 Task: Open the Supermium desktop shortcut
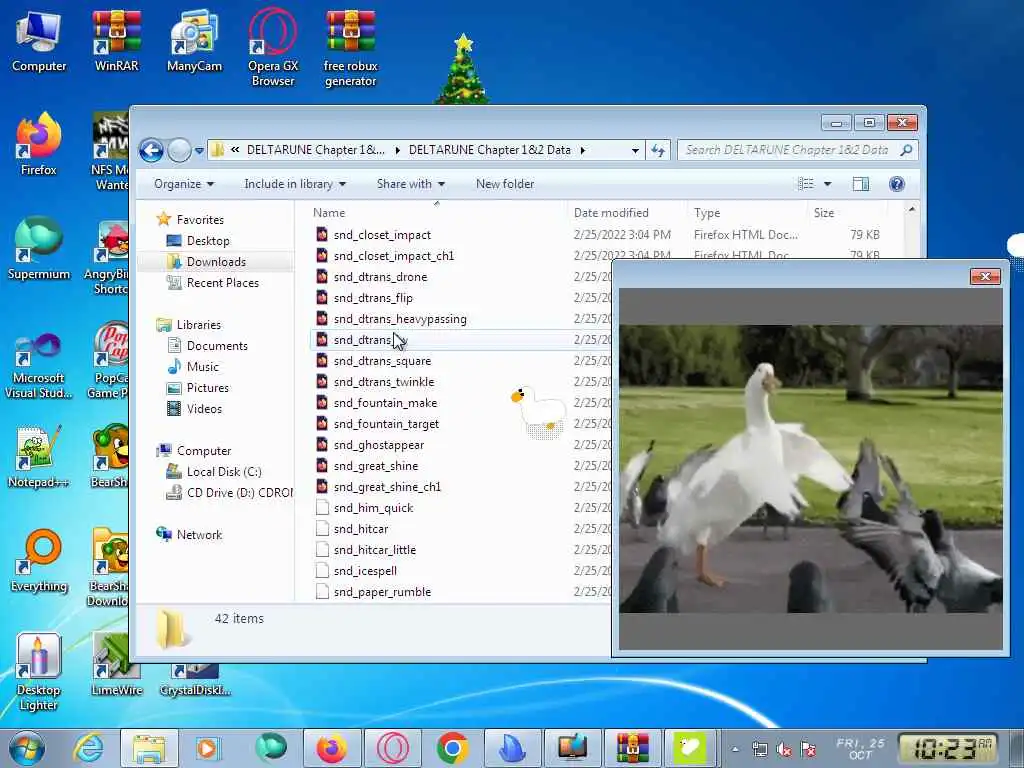(39, 248)
